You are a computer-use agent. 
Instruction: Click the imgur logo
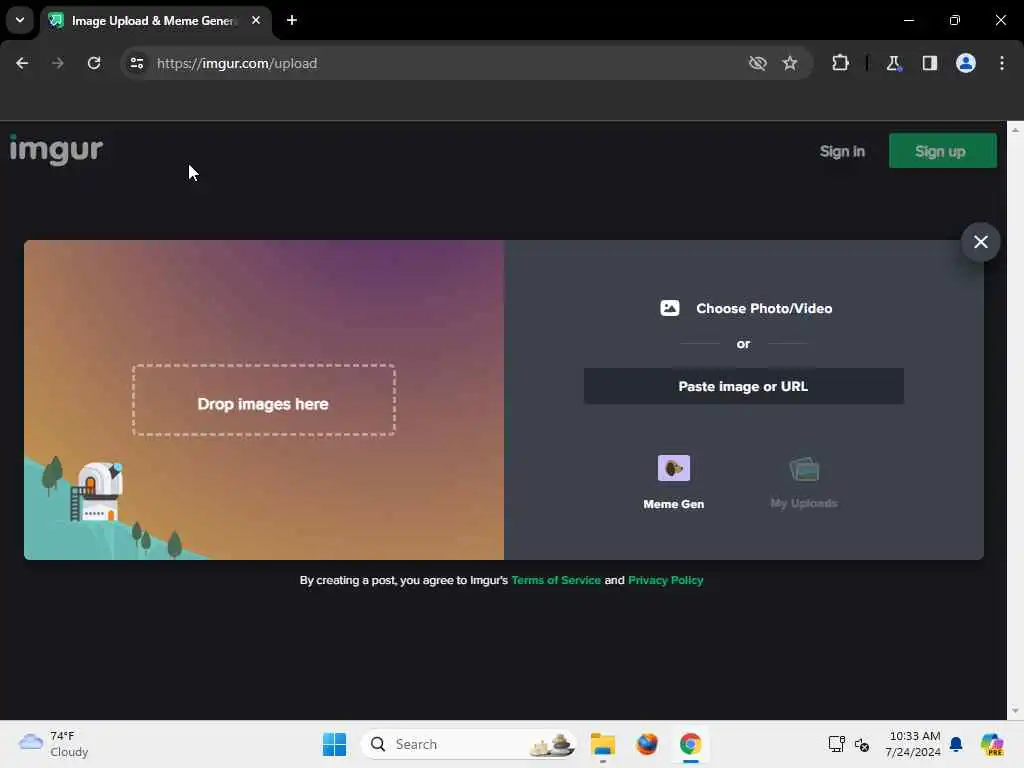coord(56,150)
